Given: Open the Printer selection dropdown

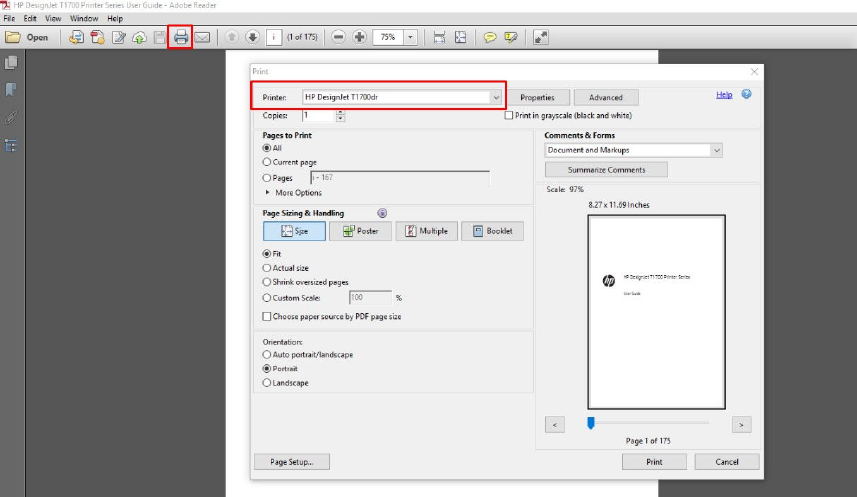Looking at the screenshot, I should tap(496, 97).
